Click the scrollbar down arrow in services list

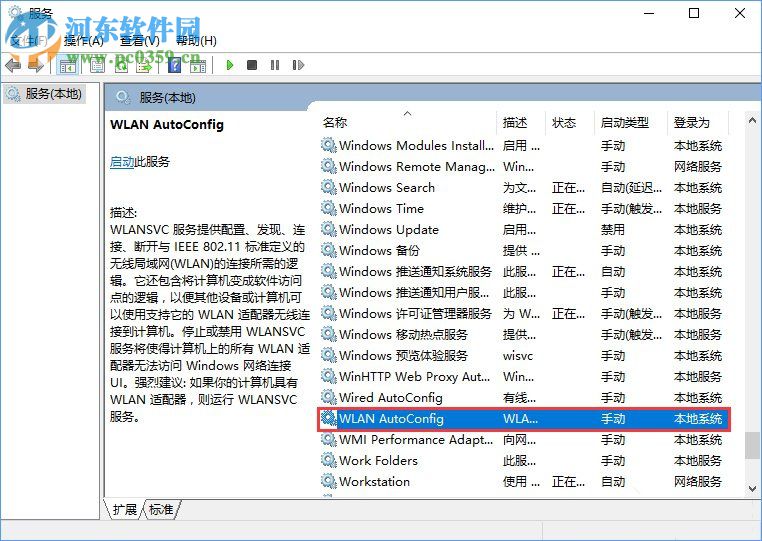752,489
